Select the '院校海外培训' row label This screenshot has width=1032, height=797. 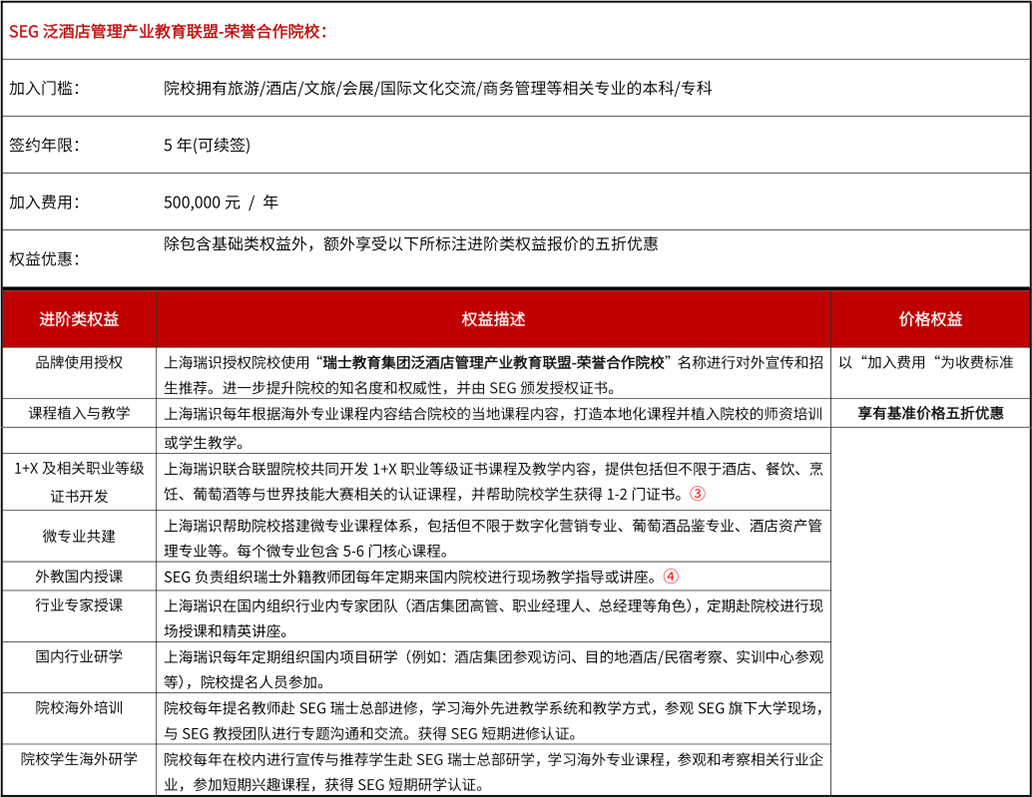point(79,708)
